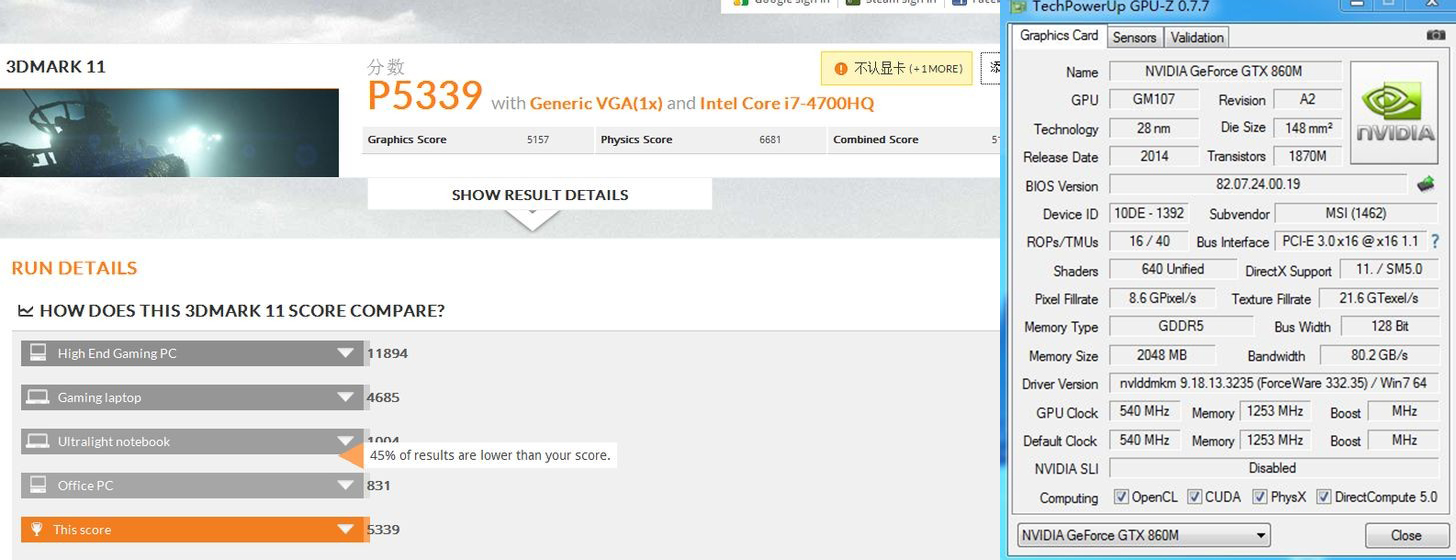Click the DirectX Support value 11. / SM5.0
The width and height of the screenshot is (1456, 560).
[x=1389, y=270]
